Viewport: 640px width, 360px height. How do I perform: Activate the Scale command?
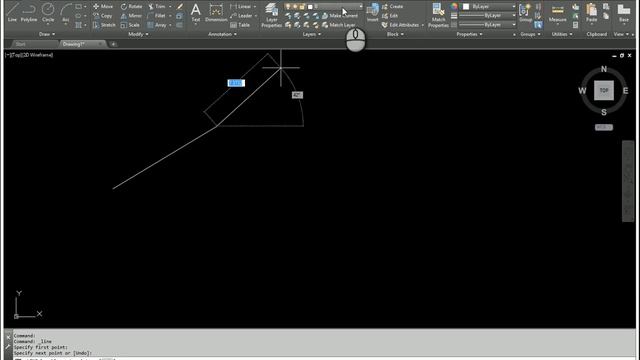point(130,25)
